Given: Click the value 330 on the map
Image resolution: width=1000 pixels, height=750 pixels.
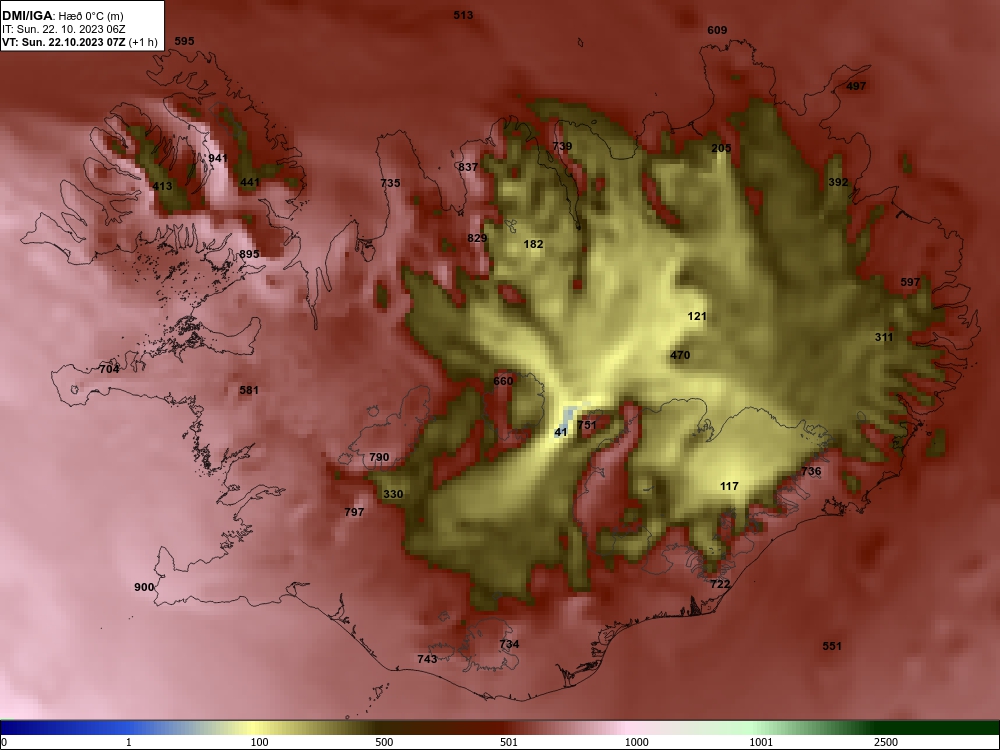Looking at the screenshot, I should 393,494.
